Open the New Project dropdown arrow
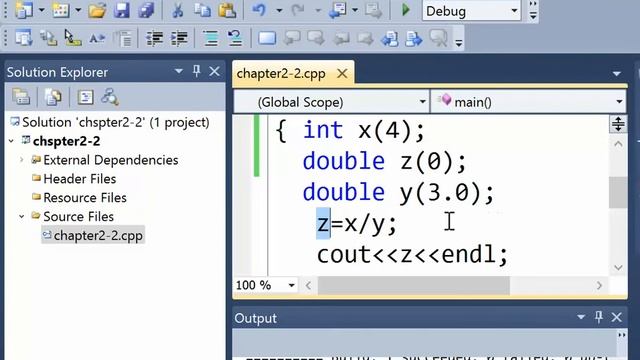Image resolution: width=640 pixels, height=360 pixels. [x=41, y=10]
